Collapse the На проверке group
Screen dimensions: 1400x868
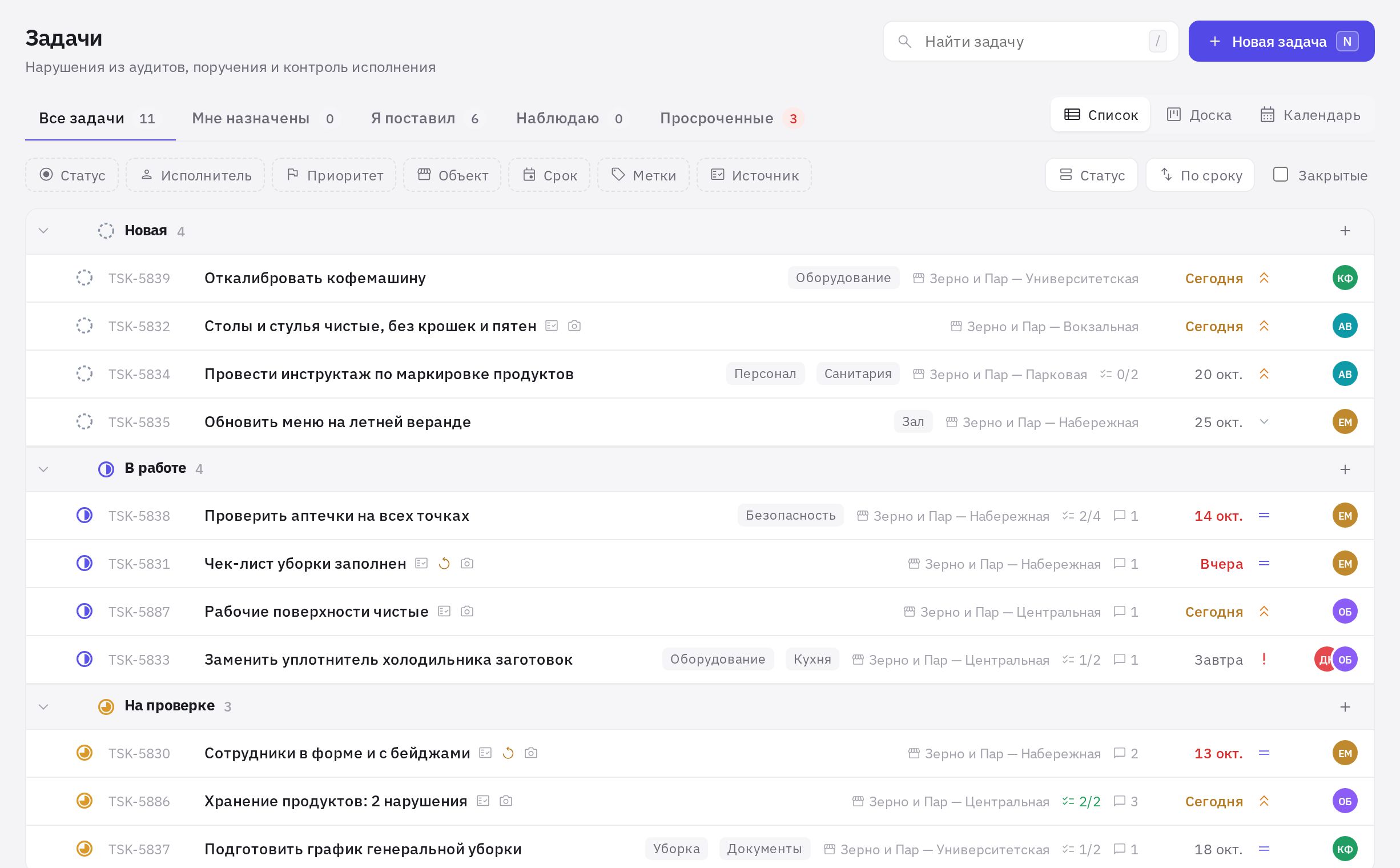pos(43,707)
